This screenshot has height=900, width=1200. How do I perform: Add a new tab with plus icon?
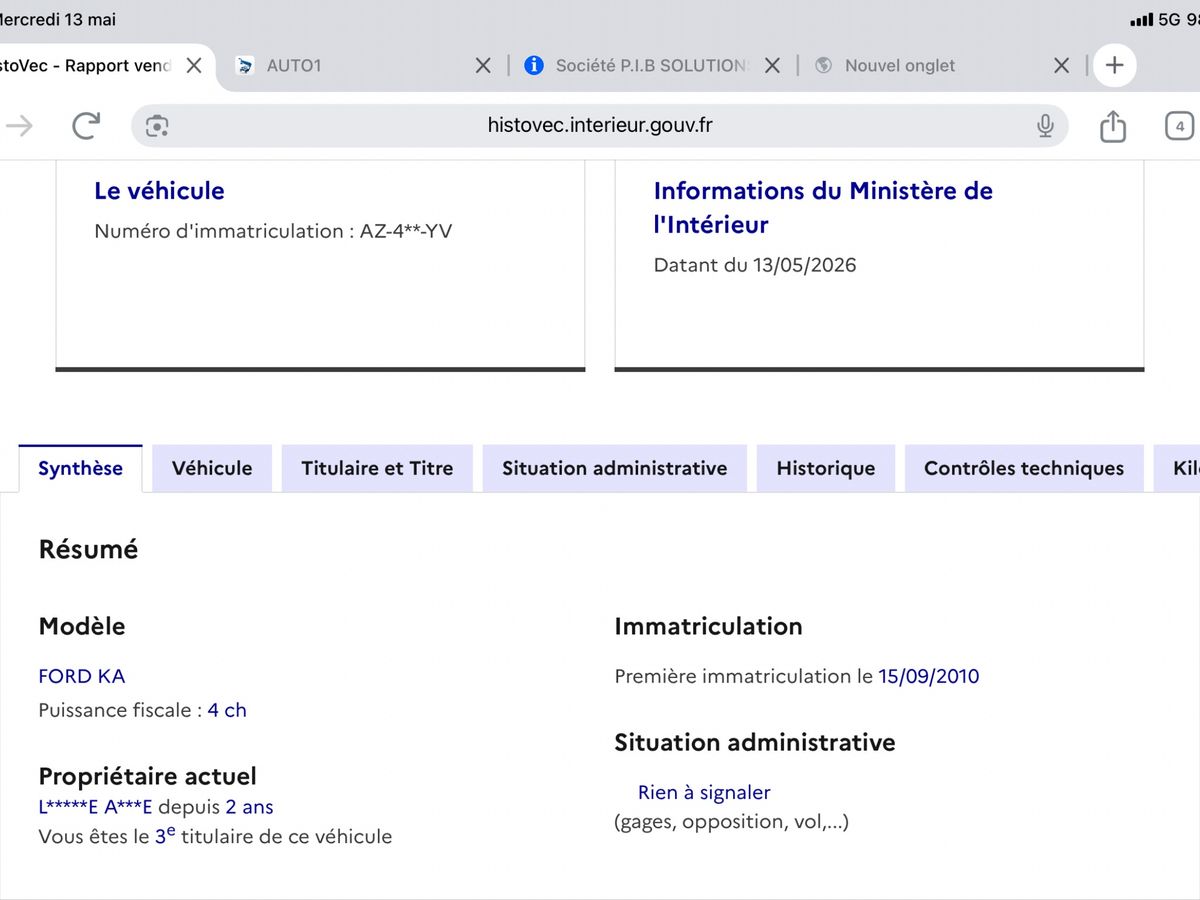(x=1115, y=66)
